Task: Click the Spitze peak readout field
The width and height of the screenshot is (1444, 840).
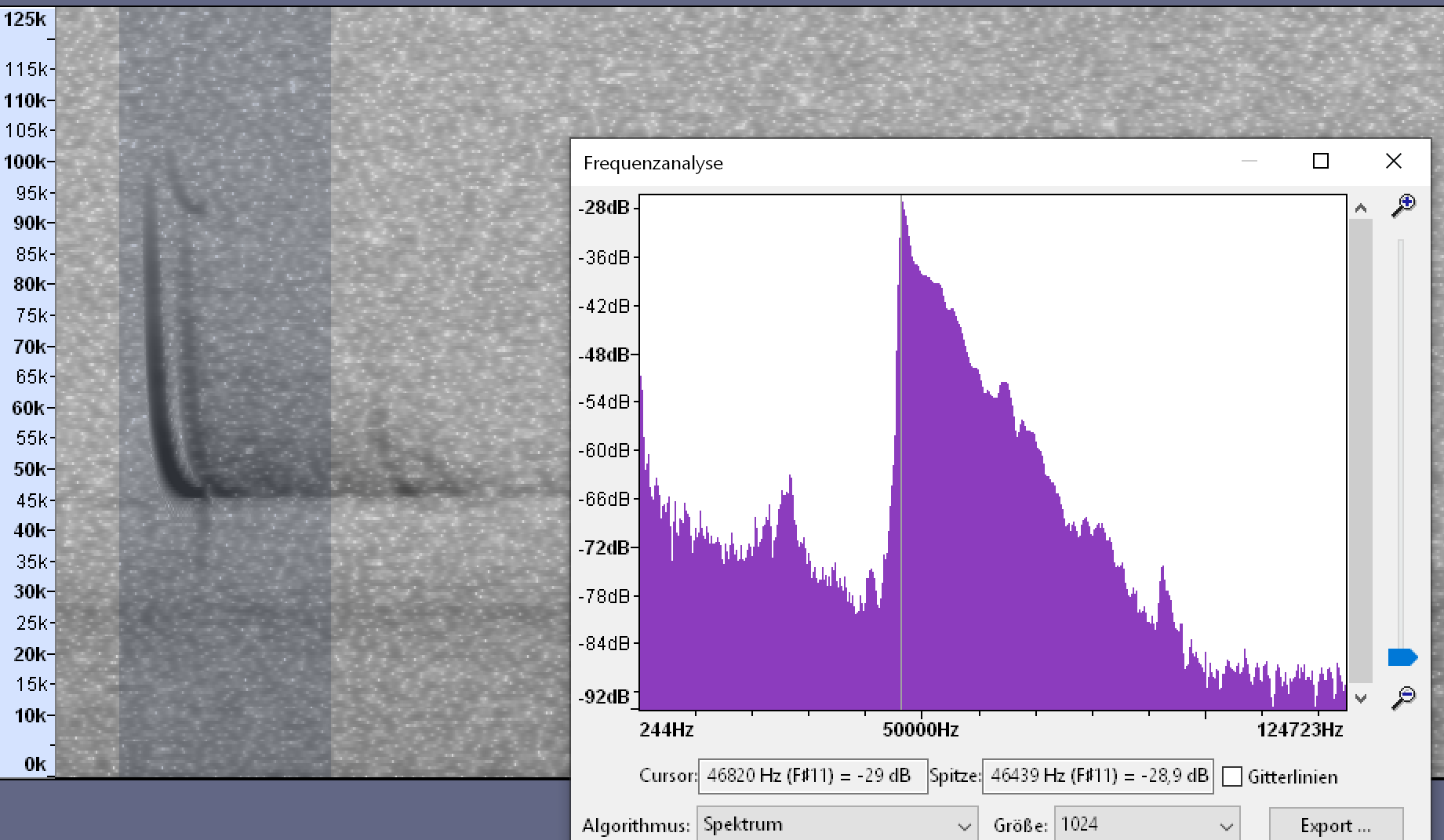Action: (1097, 776)
